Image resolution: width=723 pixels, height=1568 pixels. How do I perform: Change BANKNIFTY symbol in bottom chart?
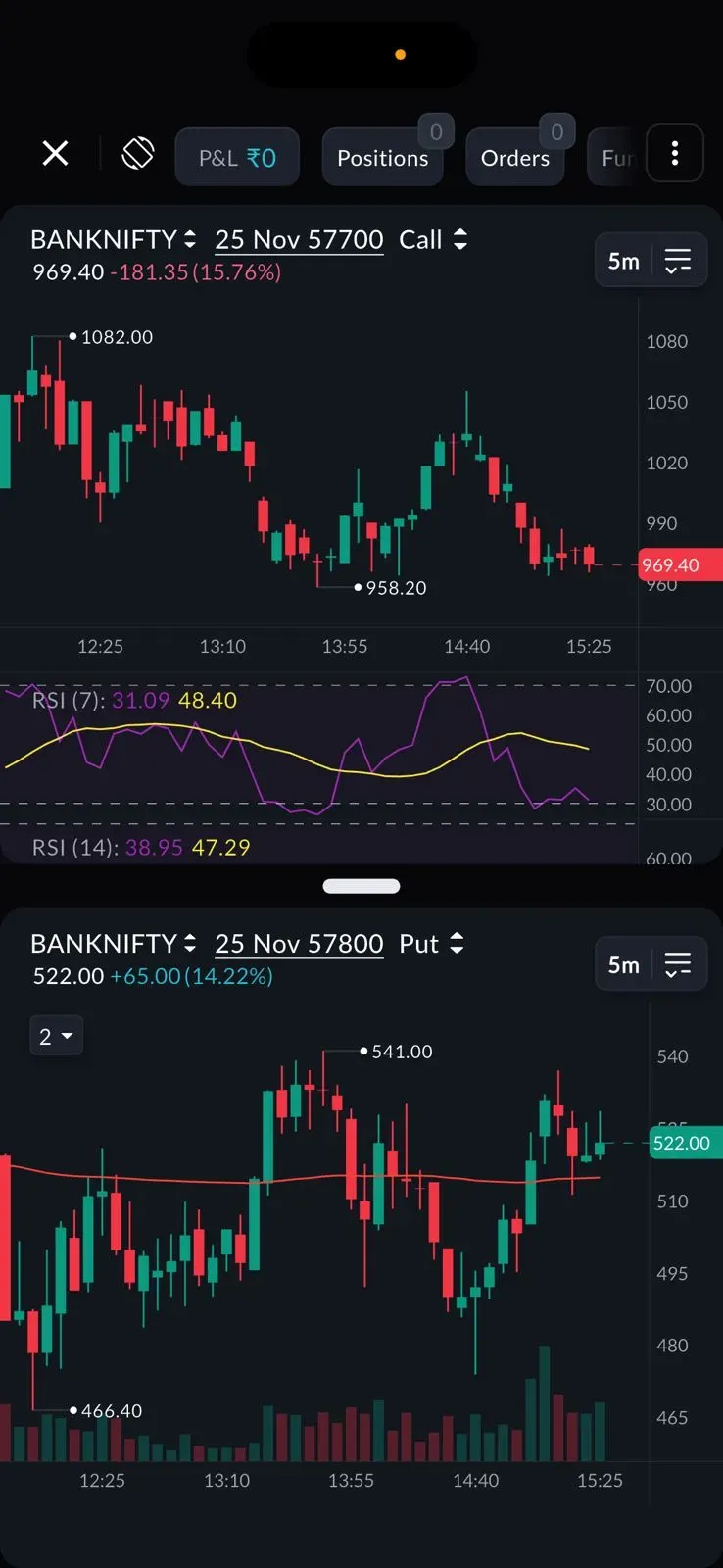coord(113,944)
